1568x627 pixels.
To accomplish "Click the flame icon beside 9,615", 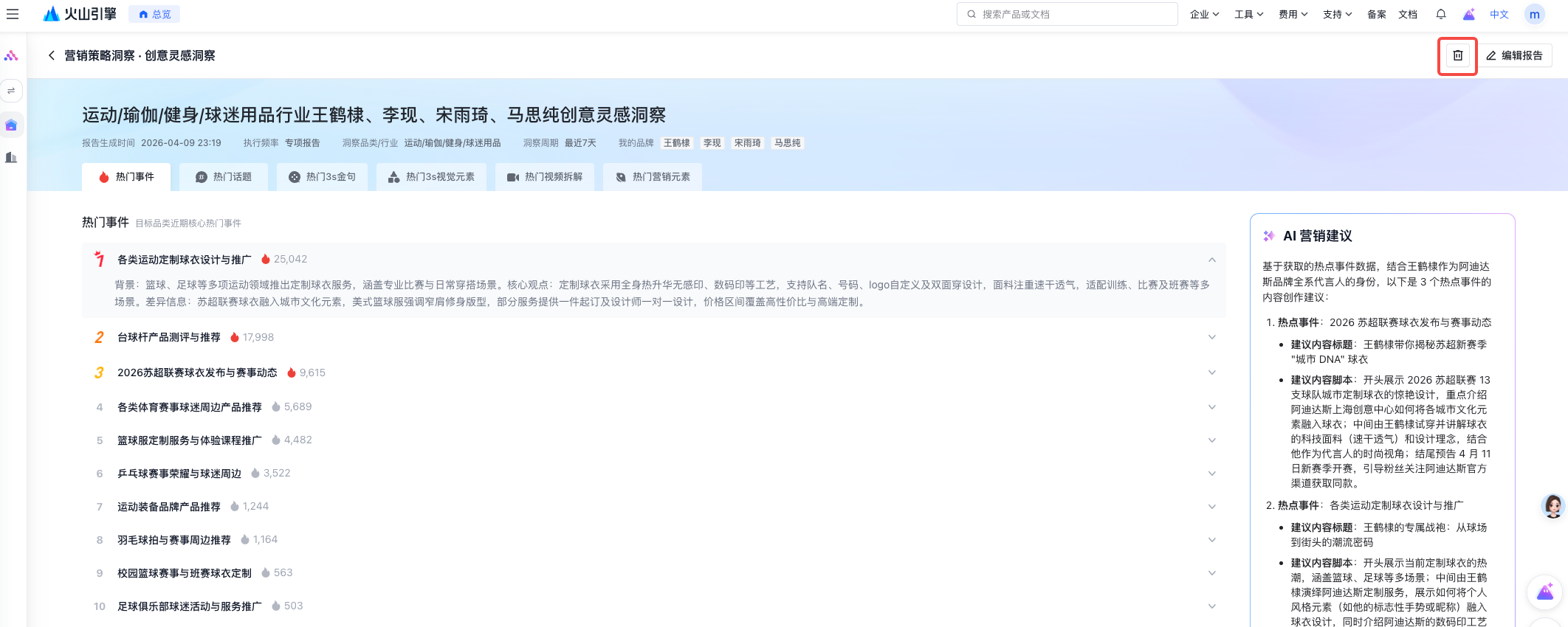I will tap(292, 373).
